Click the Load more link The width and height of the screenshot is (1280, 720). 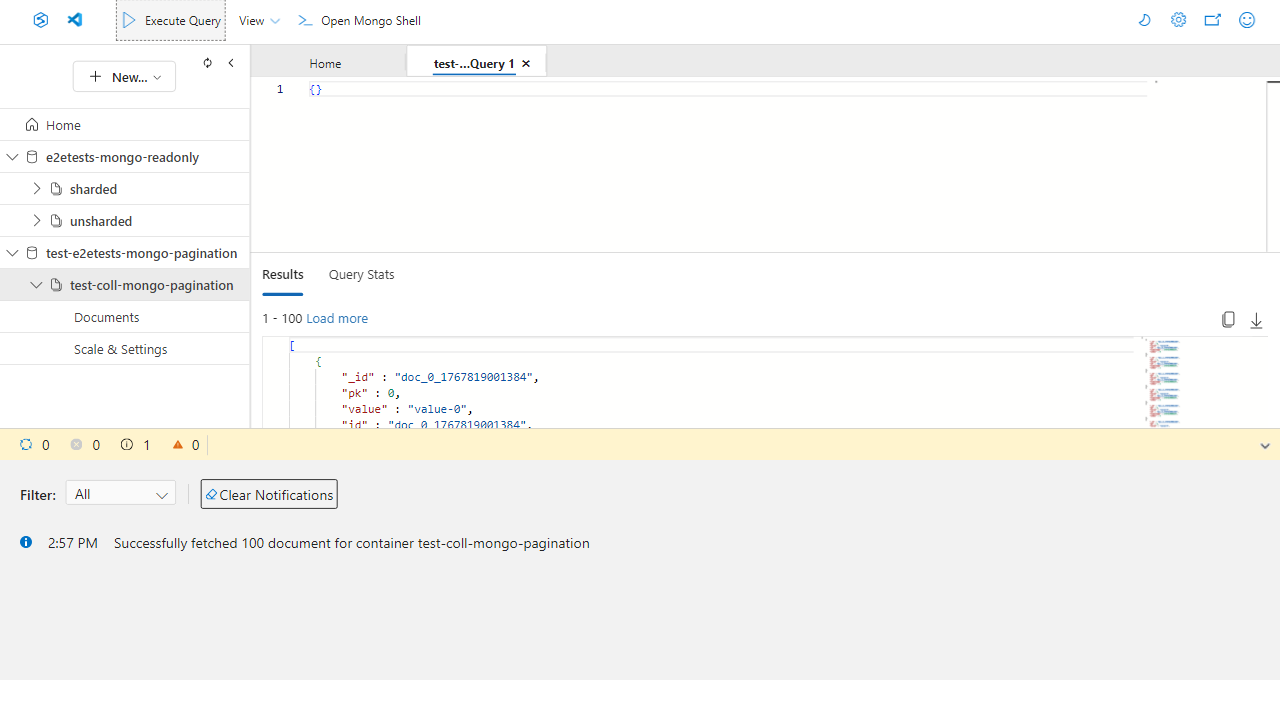pos(337,319)
